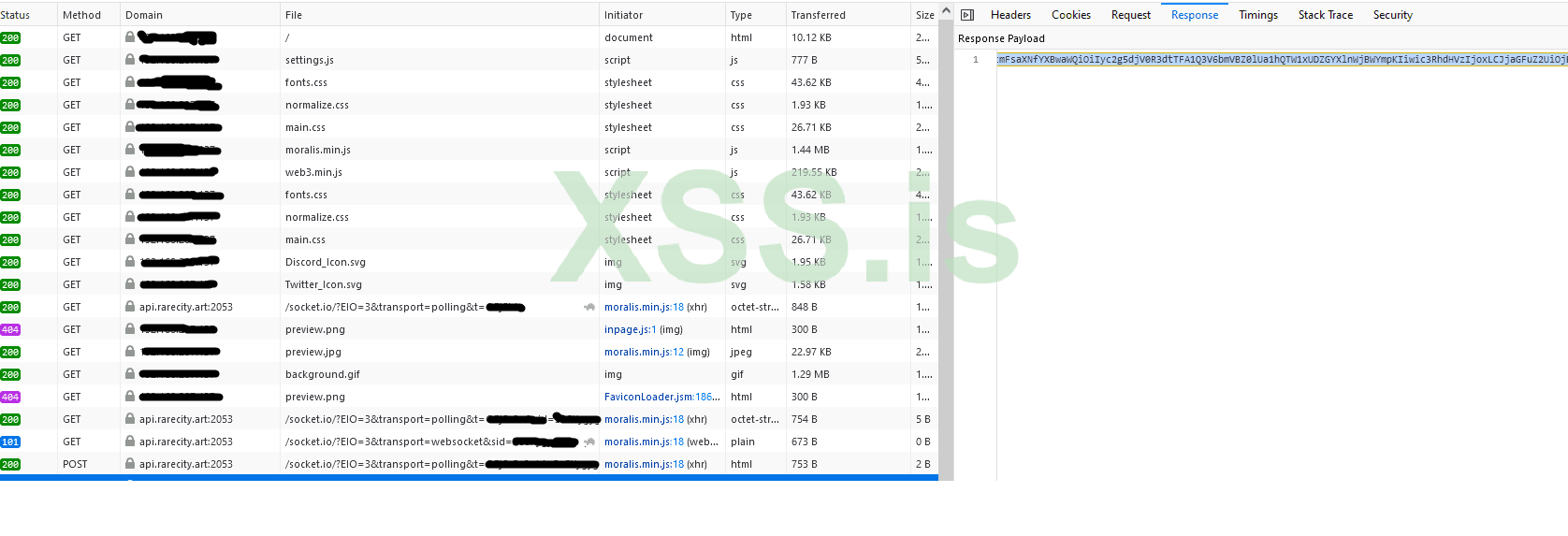Screen dimensions: 1568x536
Task: Click the request list scrollbar up arrow
Action: 946,11
